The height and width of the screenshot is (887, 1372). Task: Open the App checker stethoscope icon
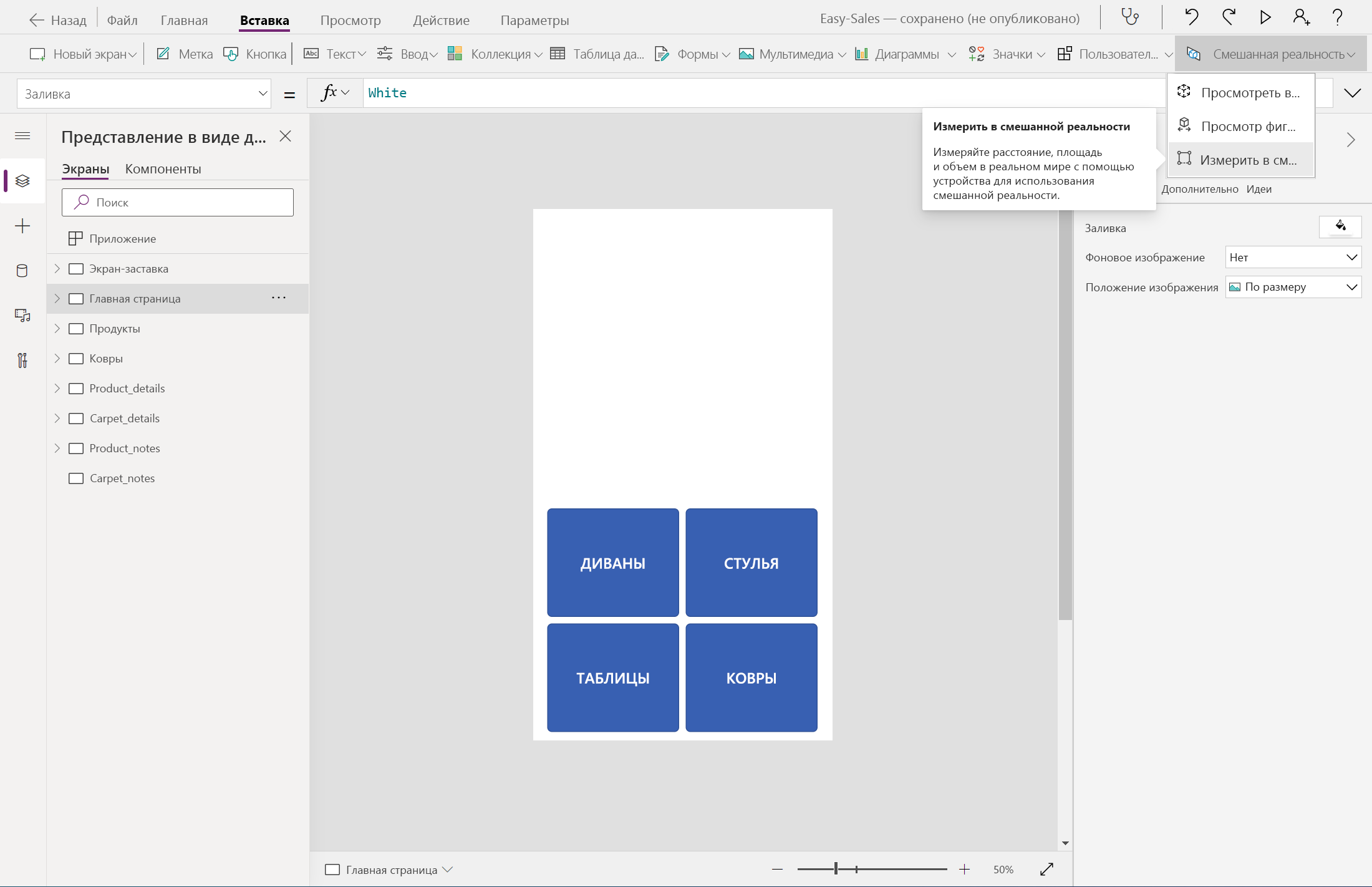tap(1130, 17)
